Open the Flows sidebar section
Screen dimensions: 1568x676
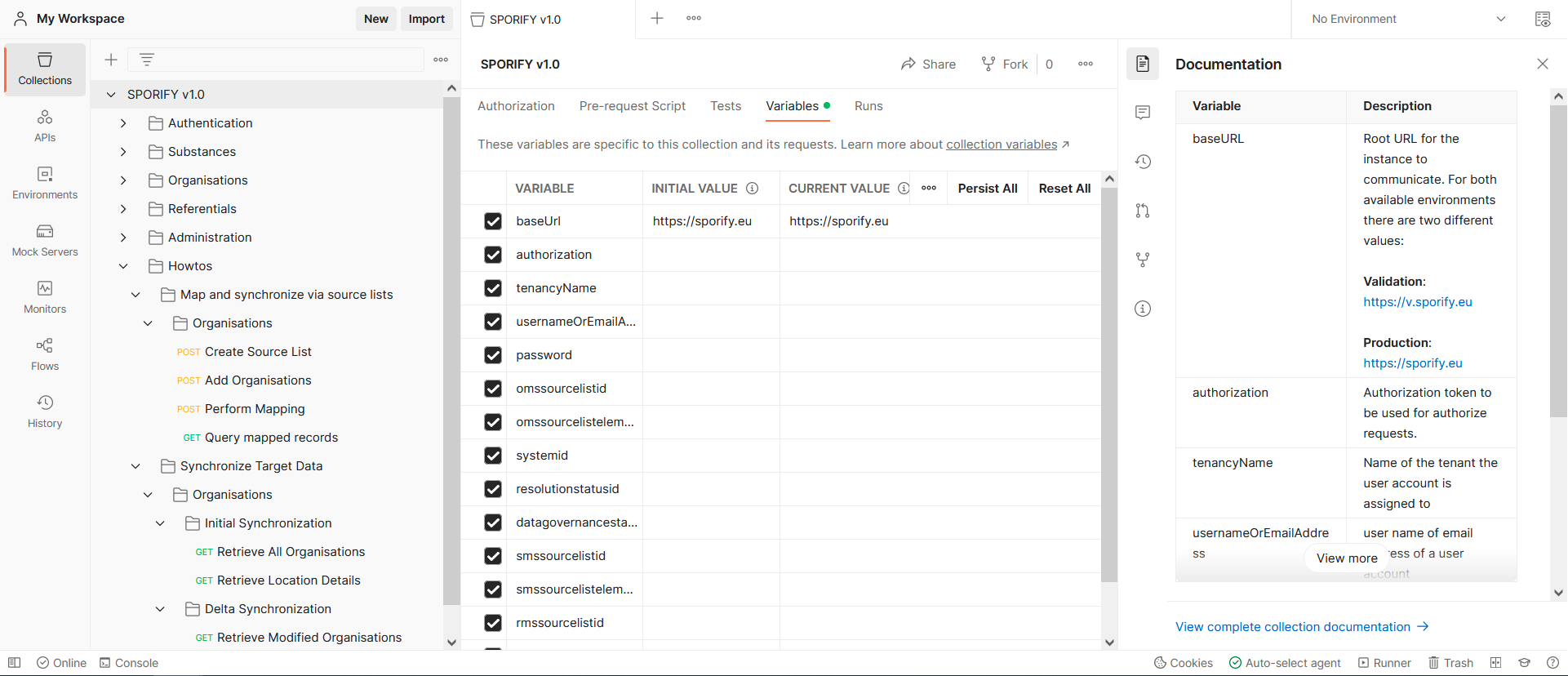point(45,354)
